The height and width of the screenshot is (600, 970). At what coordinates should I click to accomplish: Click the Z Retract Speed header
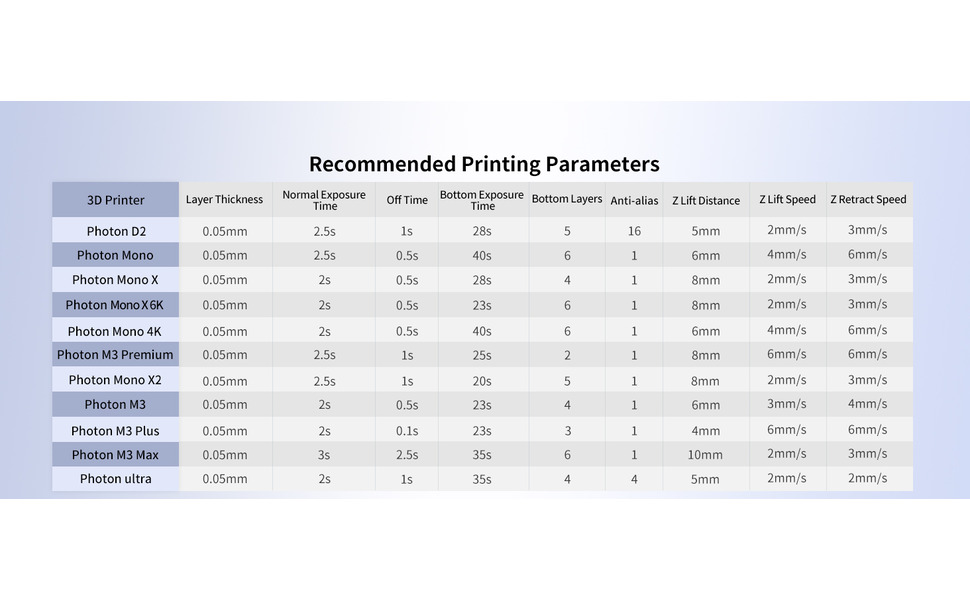click(x=868, y=200)
